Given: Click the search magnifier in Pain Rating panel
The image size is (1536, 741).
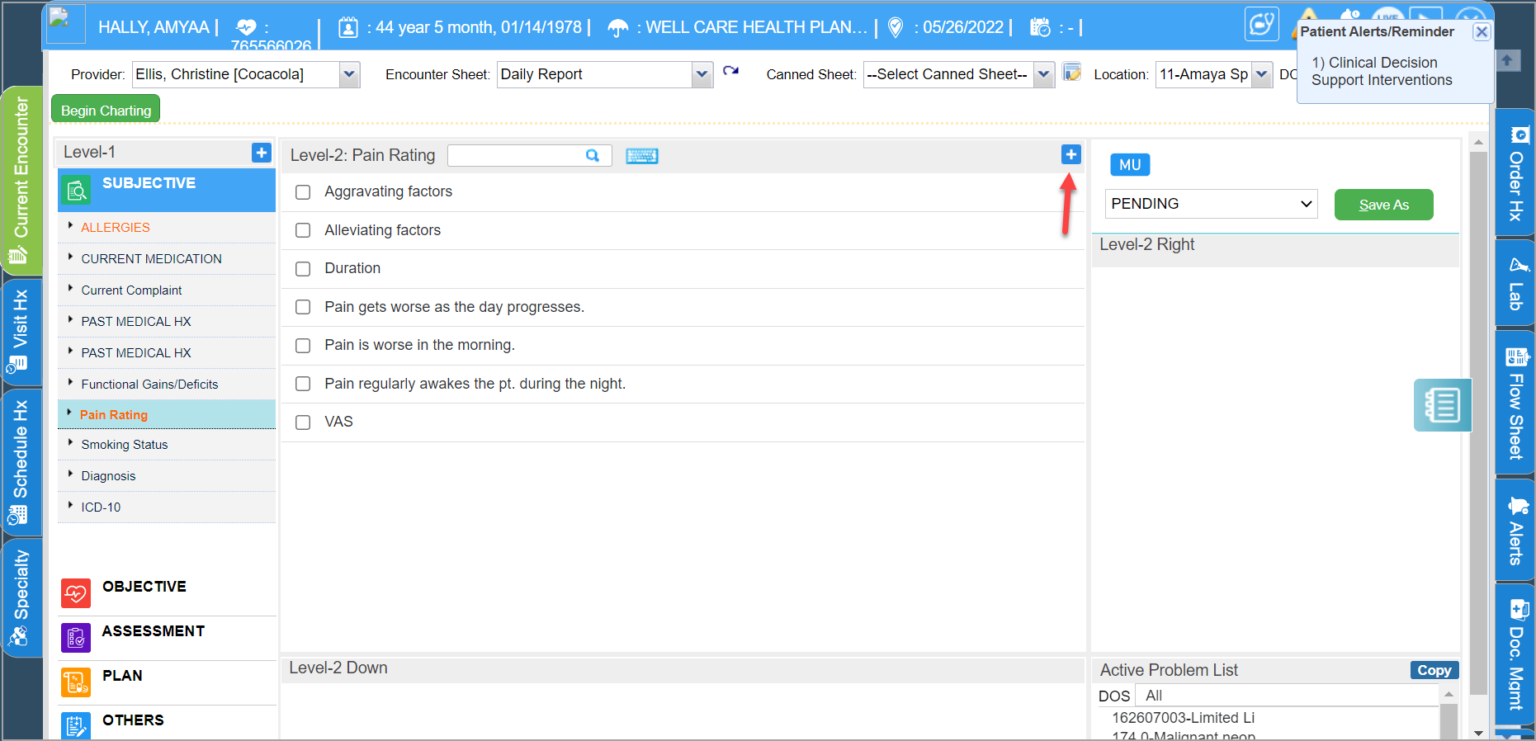Looking at the screenshot, I should coord(593,155).
